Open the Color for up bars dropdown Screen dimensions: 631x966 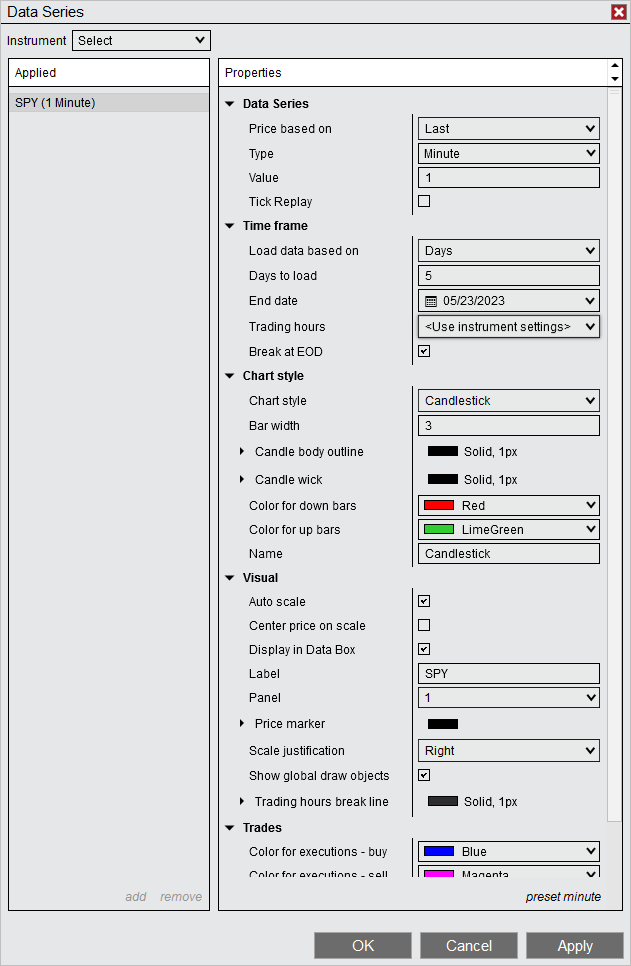tap(508, 529)
